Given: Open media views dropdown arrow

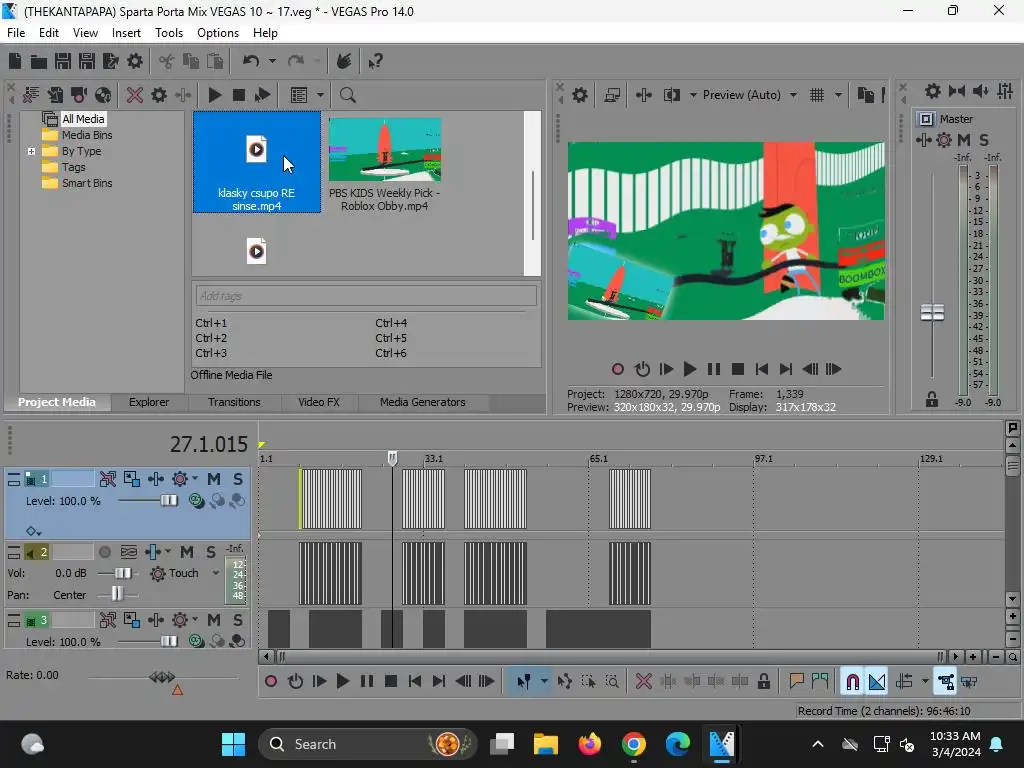Looking at the screenshot, I should 320,95.
